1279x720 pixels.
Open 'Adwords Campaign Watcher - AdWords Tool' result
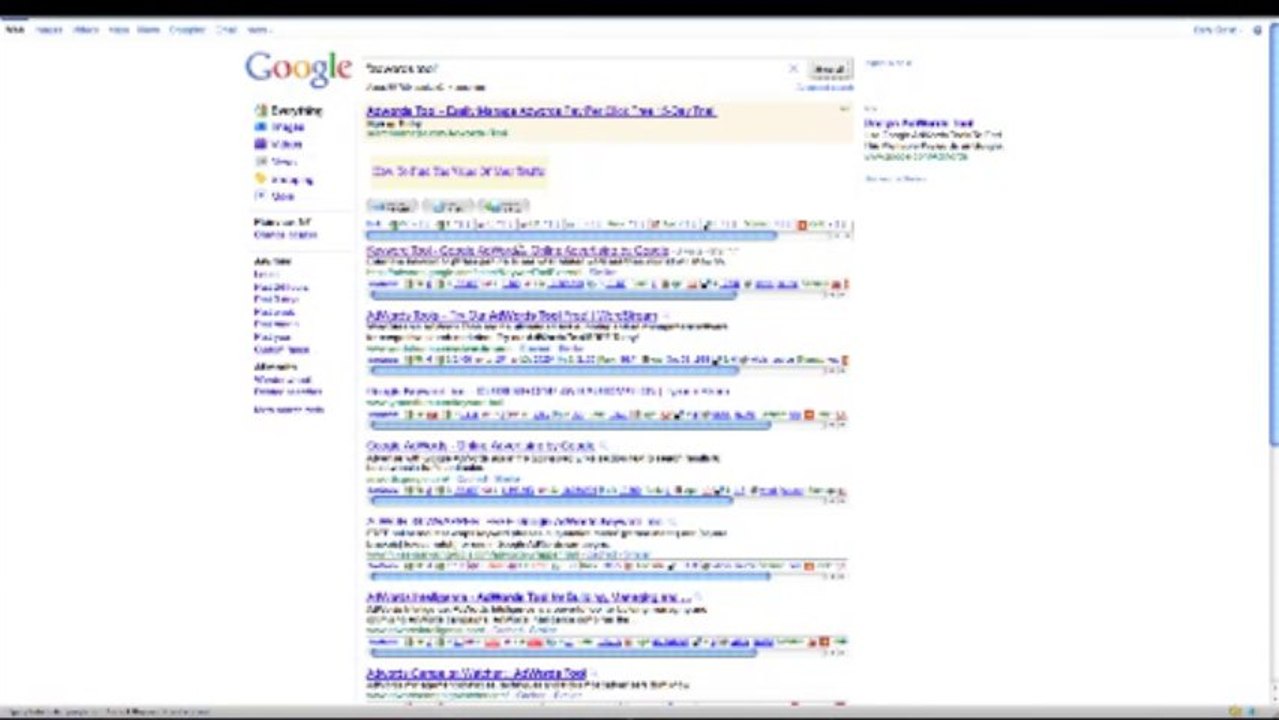coord(476,674)
